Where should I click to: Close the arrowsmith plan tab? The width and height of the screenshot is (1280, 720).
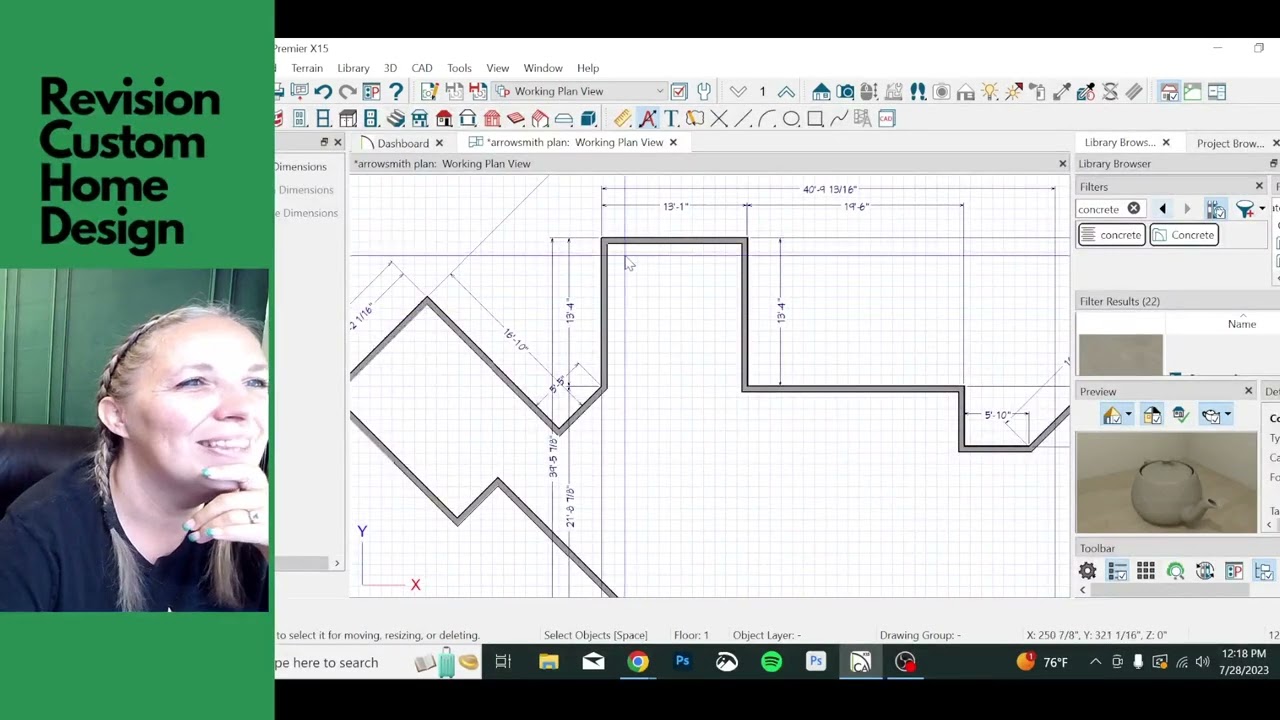click(673, 143)
